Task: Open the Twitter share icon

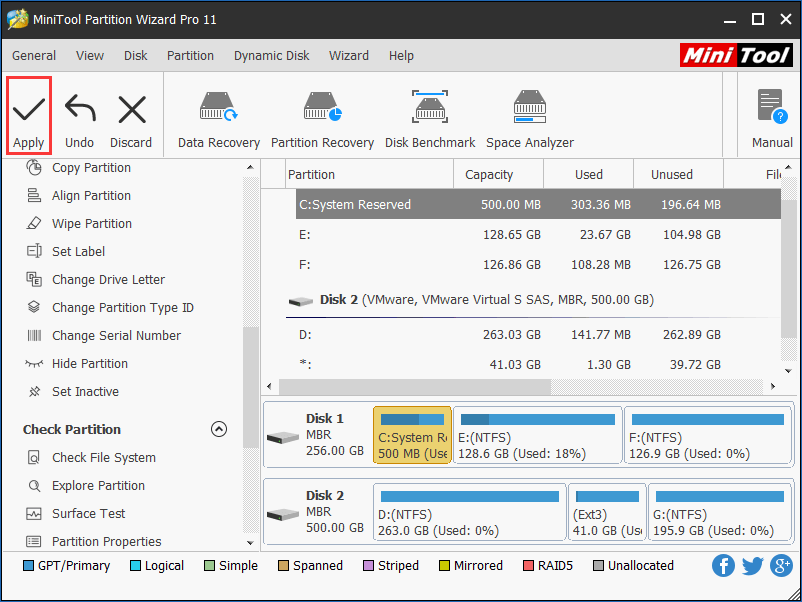Action: pyautogui.click(x=752, y=566)
